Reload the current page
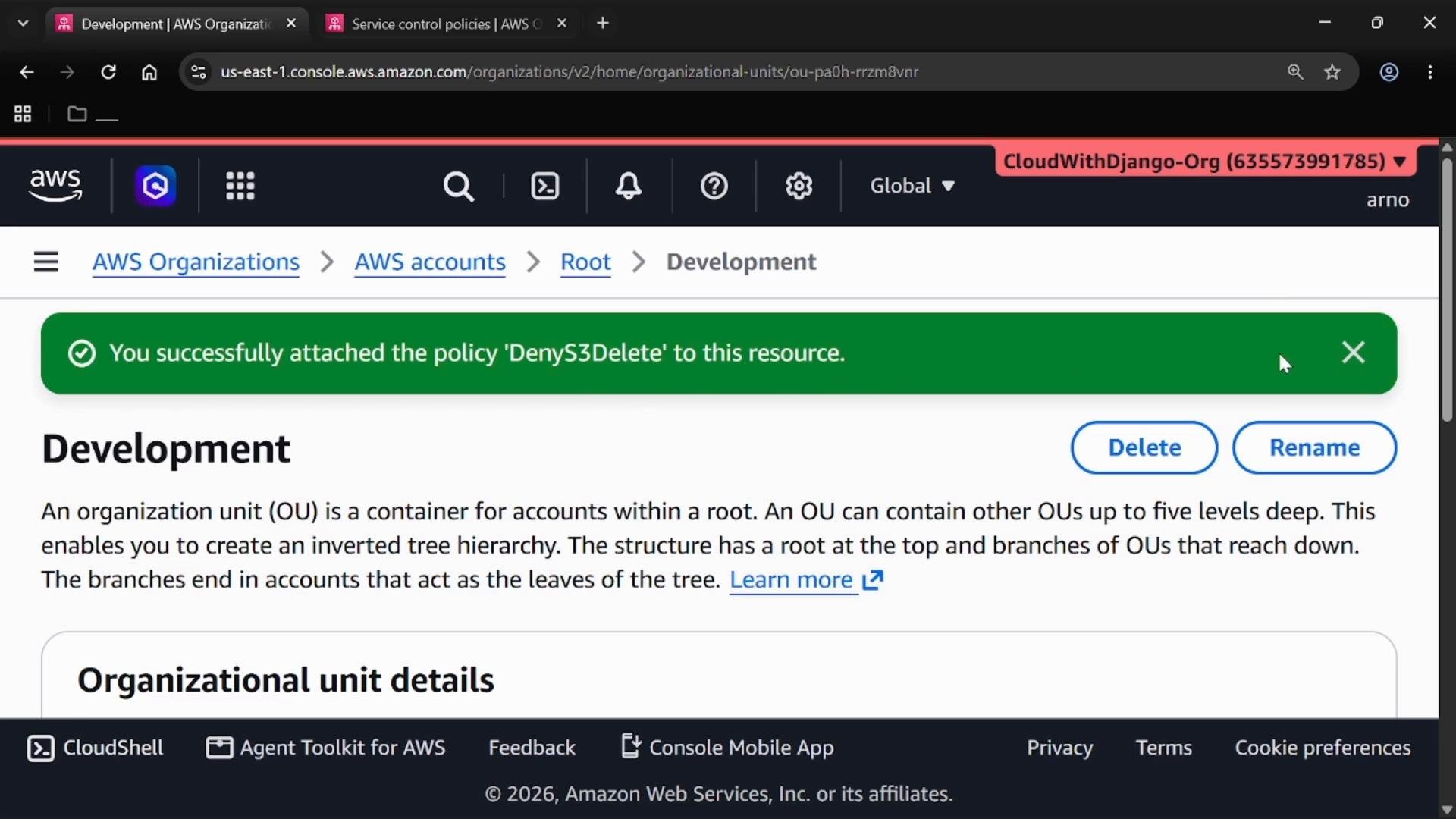The height and width of the screenshot is (819, 1456). coord(108,72)
